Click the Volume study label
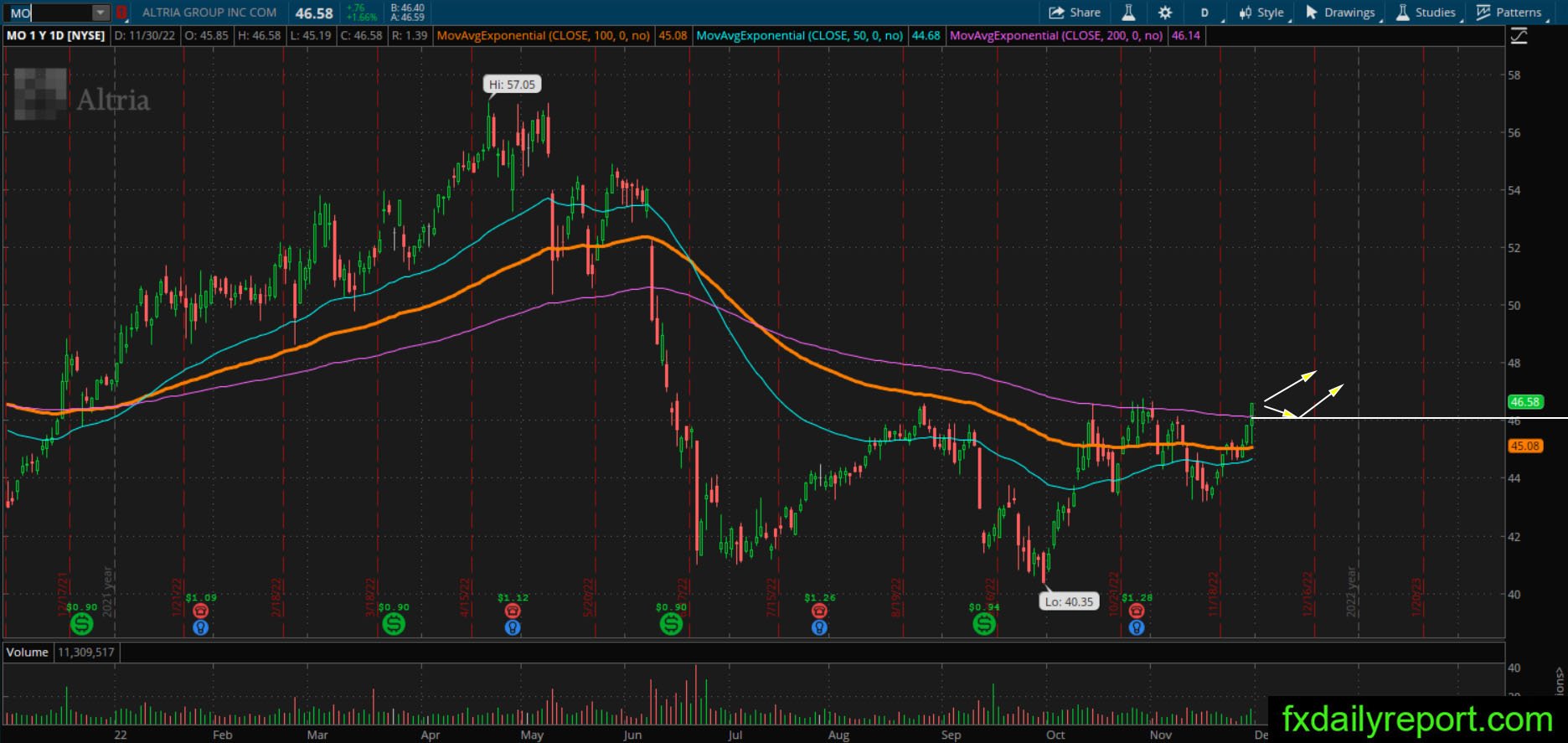 point(28,652)
